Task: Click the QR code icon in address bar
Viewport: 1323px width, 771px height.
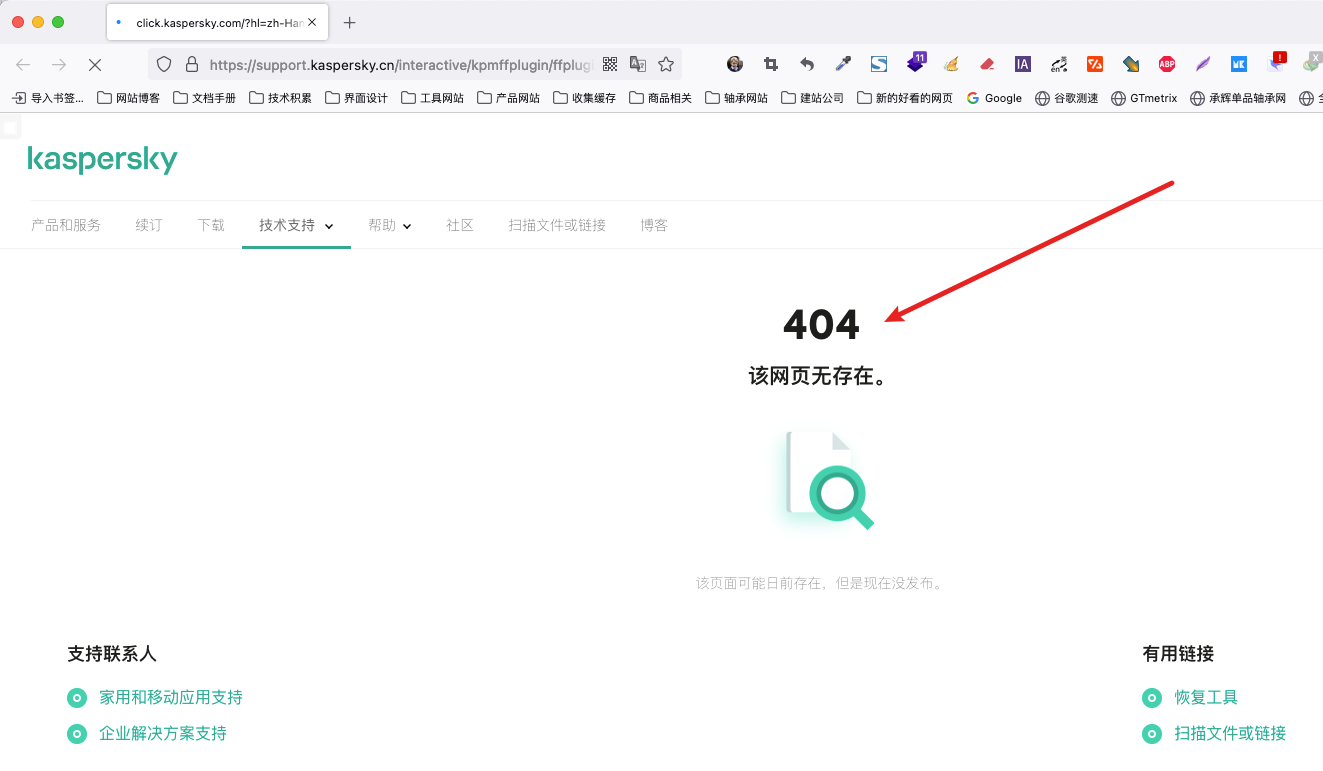Action: (x=610, y=64)
